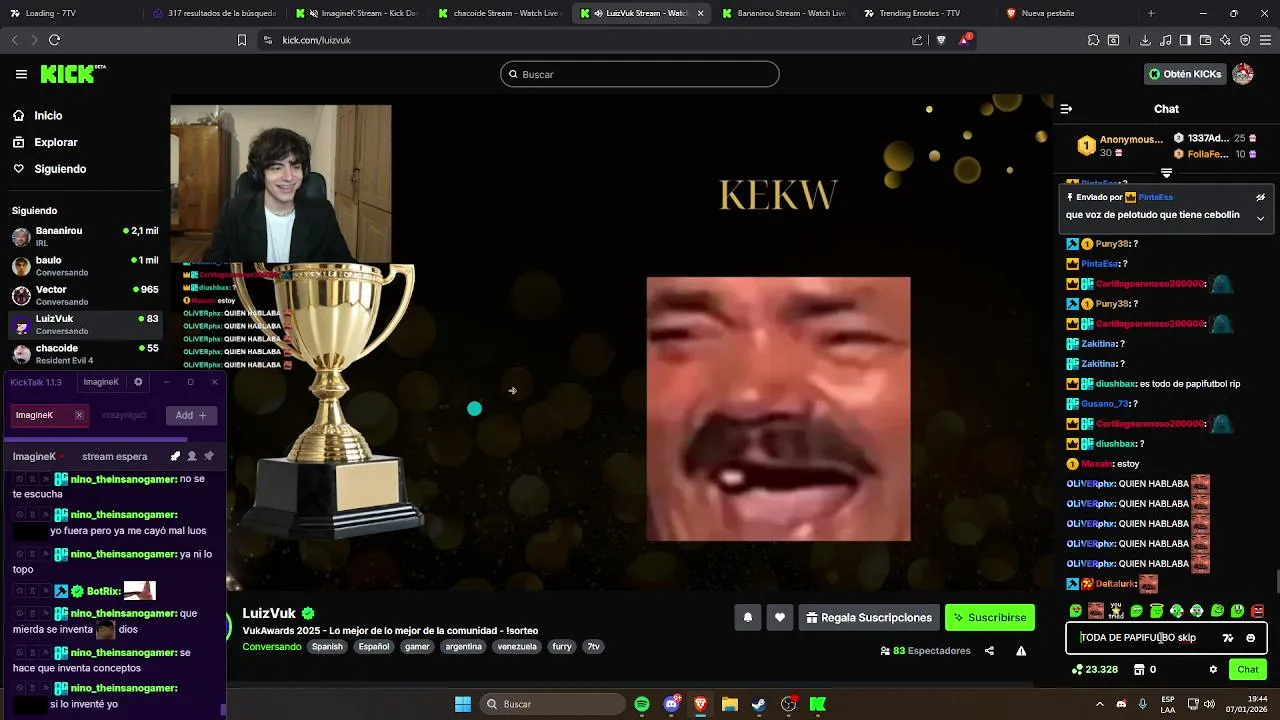
Task: Click the heart follow button
Action: (780, 618)
